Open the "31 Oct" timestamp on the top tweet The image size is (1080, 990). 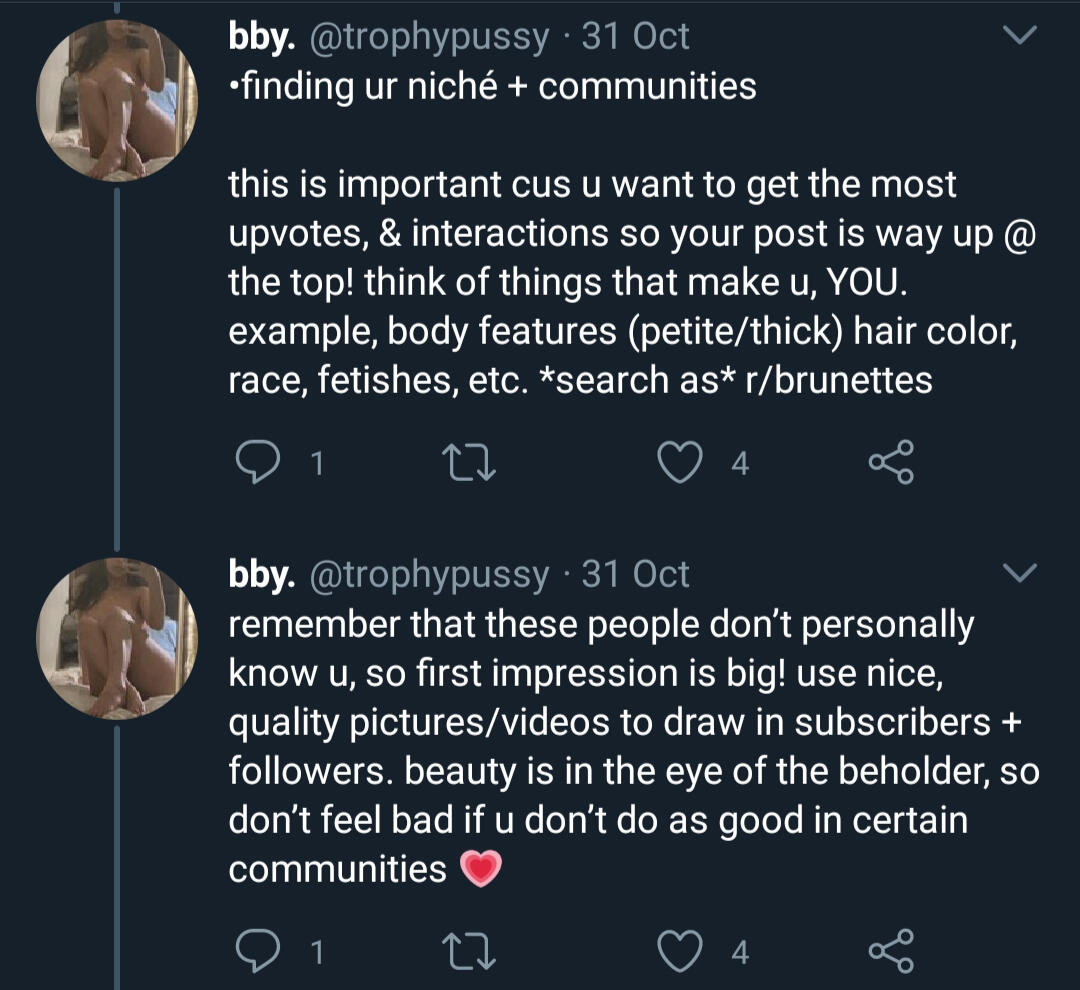coord(635,37)
